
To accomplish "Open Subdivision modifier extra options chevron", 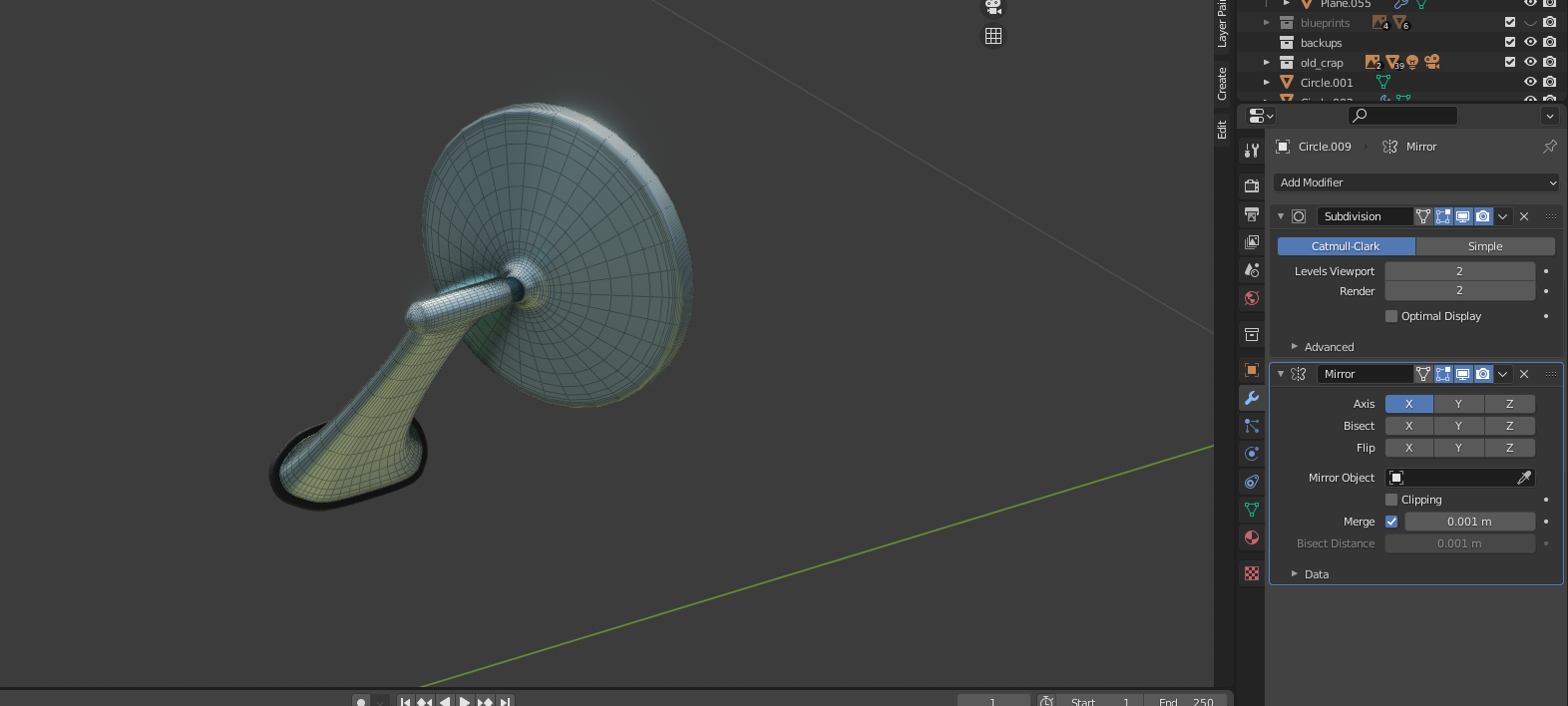I will coord(1503,216).
